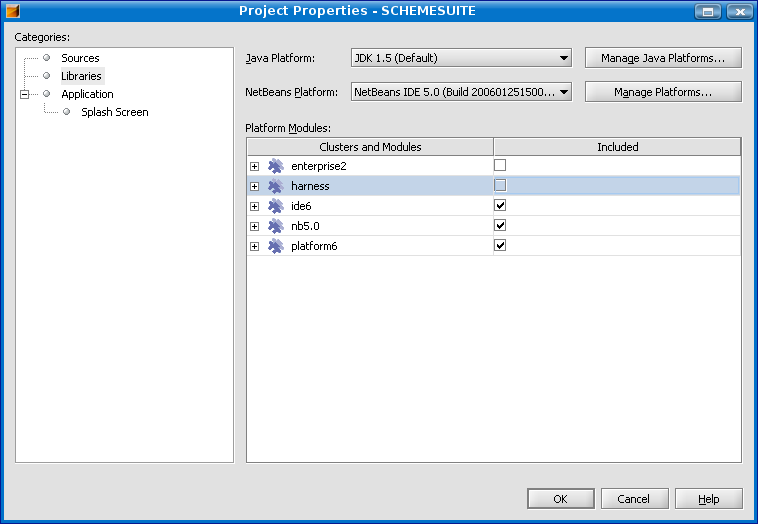The width and height of the screenshot is (758, 524).
Task: Click the nb5.0 cluster puzzle icon
Action: click(x=276, y=226)
